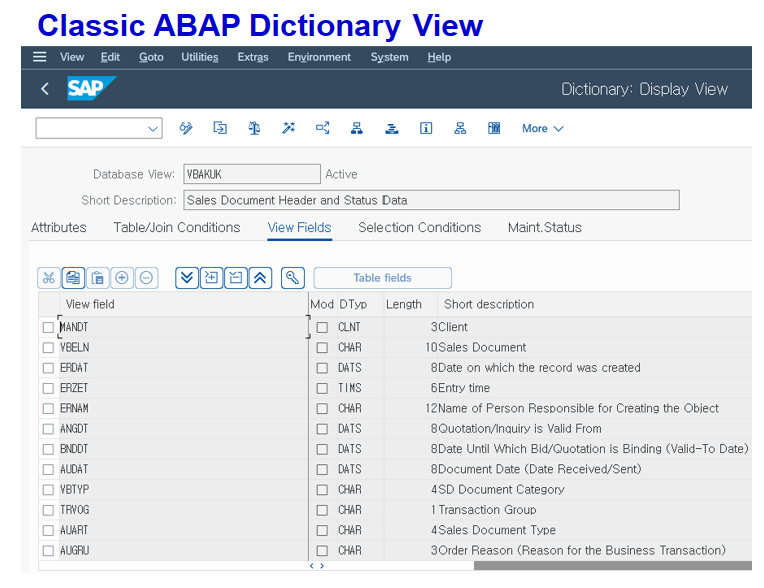Open the Utilities menu
764x588 pixels.
[200, 57]
